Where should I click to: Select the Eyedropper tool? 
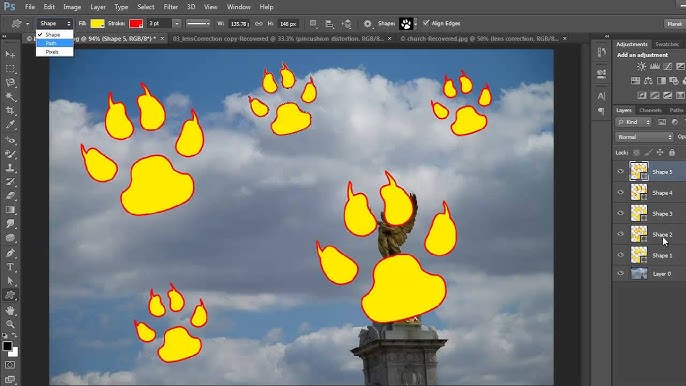pos(10,125)
